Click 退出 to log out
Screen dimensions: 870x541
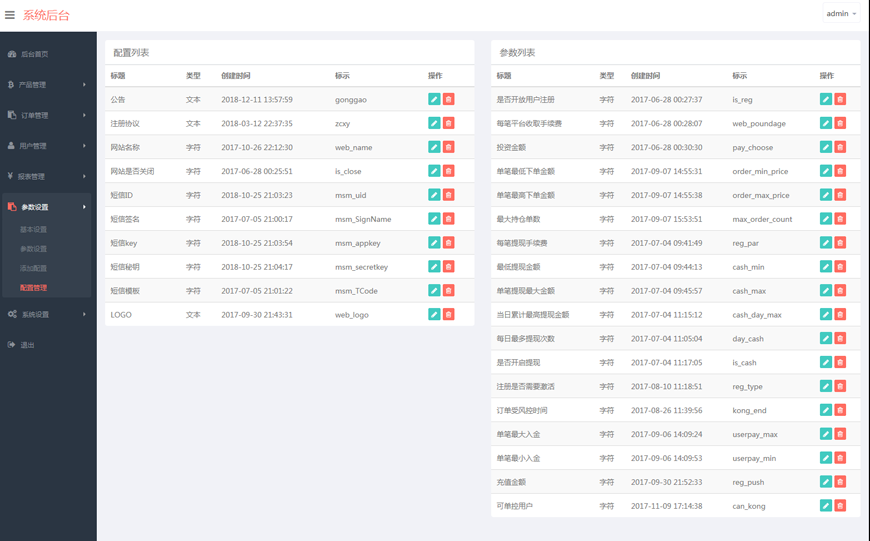click(28, 345)
